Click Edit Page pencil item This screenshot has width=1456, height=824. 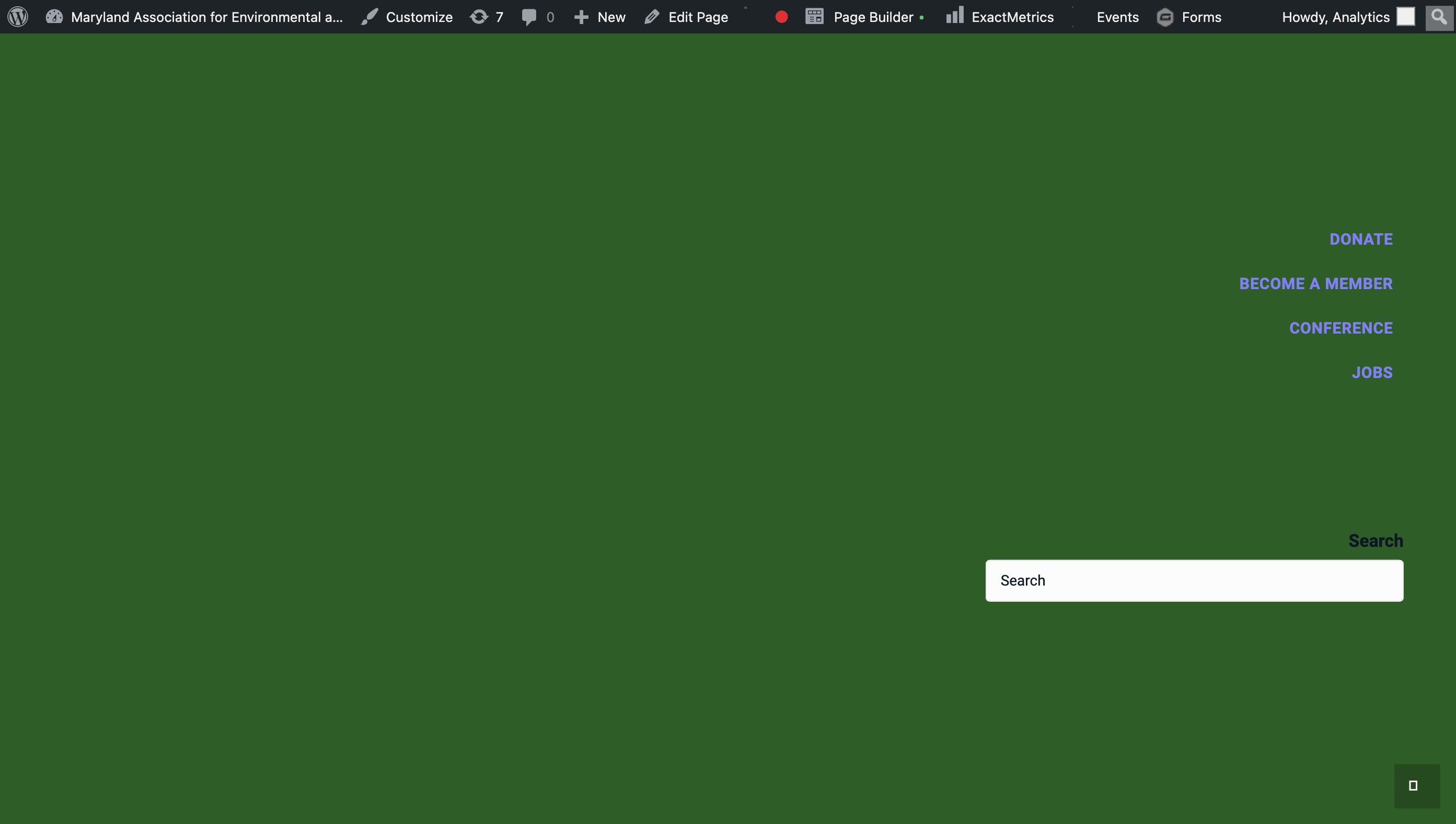click(x=686, y=17)
